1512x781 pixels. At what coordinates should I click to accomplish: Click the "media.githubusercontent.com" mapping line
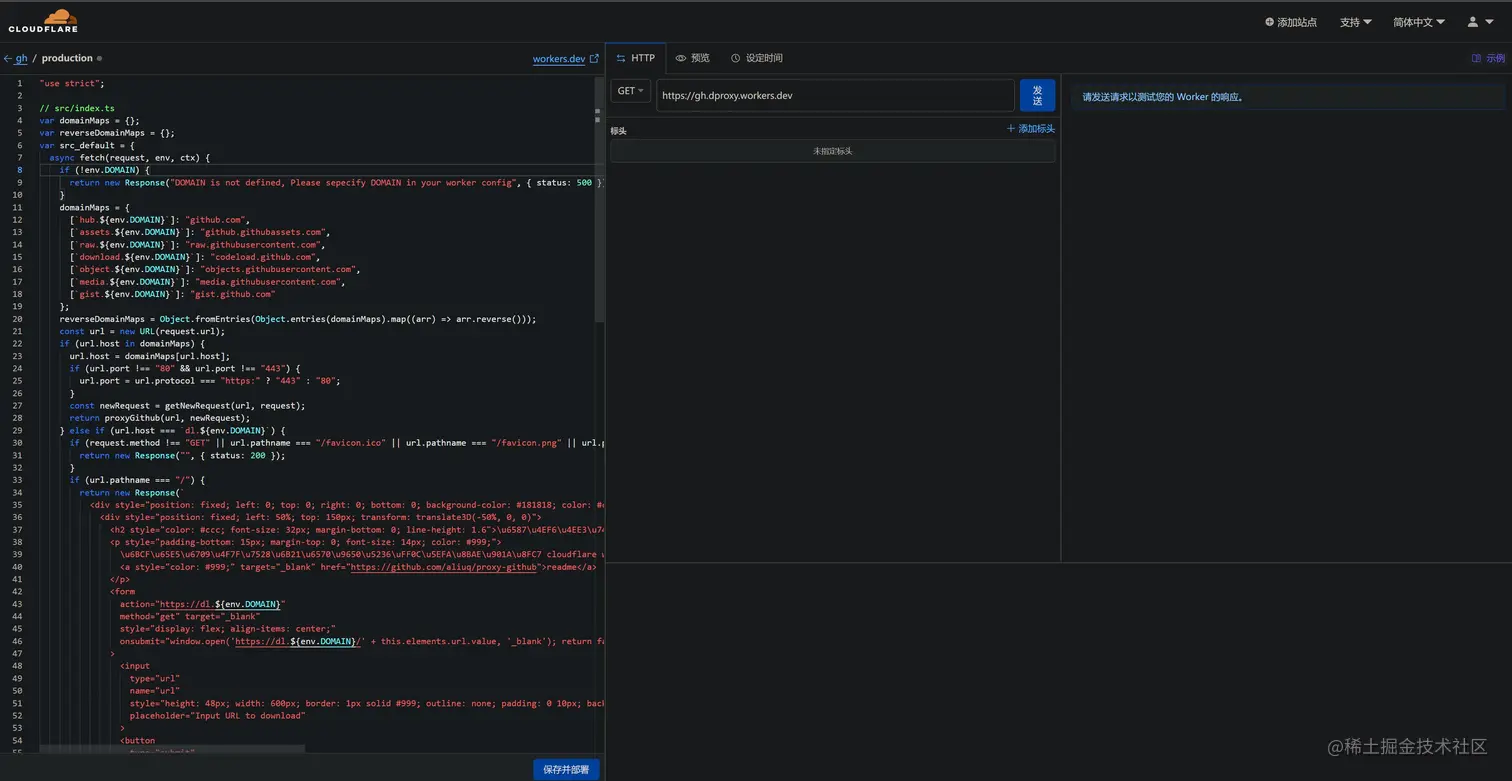[x=207, y=282]
